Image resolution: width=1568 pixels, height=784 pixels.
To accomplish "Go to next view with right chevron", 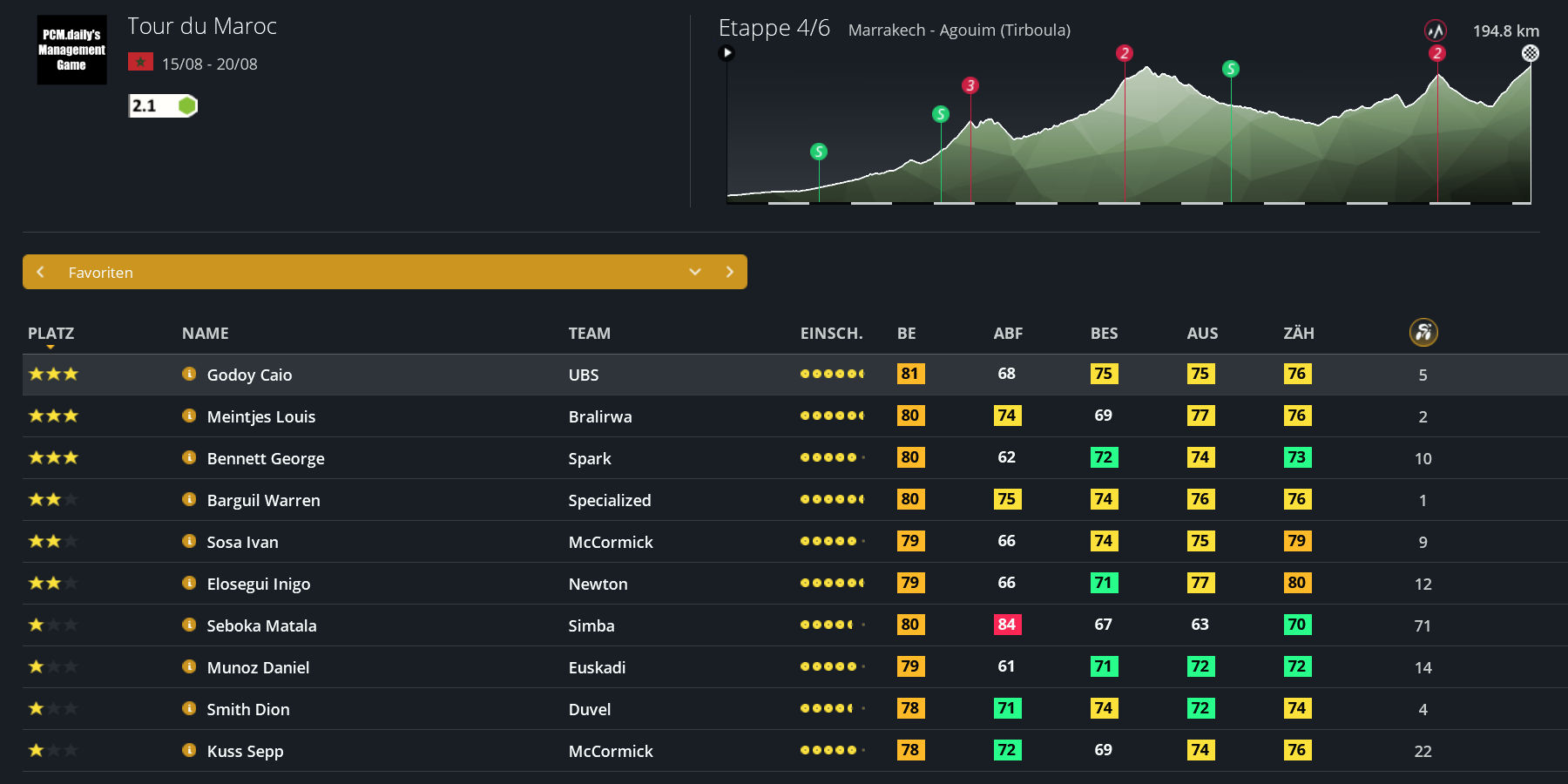I will point(729,272).
